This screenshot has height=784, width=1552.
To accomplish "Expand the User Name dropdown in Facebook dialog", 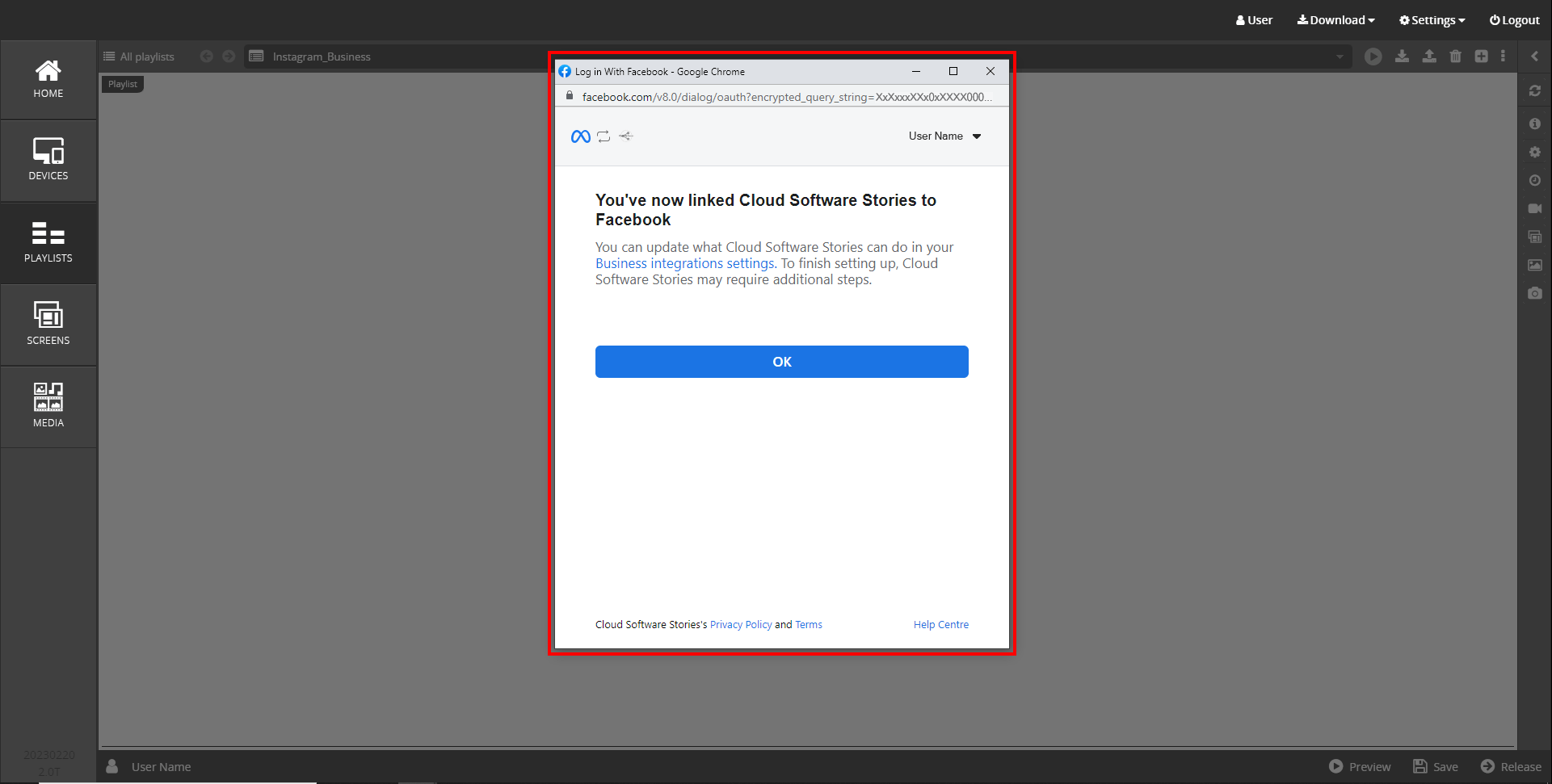I will tap(944, 136).
